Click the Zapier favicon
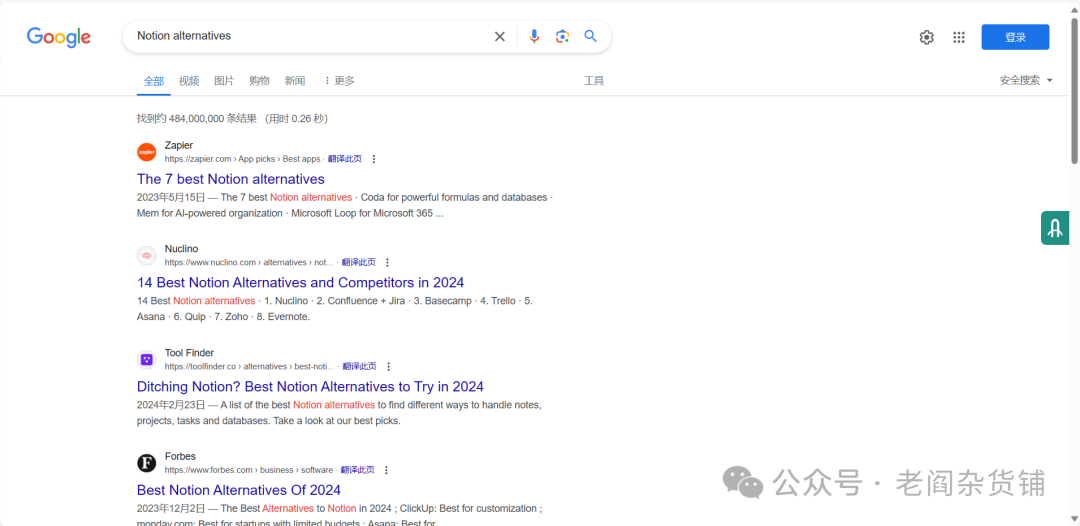Viewport: 1080px width, 526px height. coord(147,152)
